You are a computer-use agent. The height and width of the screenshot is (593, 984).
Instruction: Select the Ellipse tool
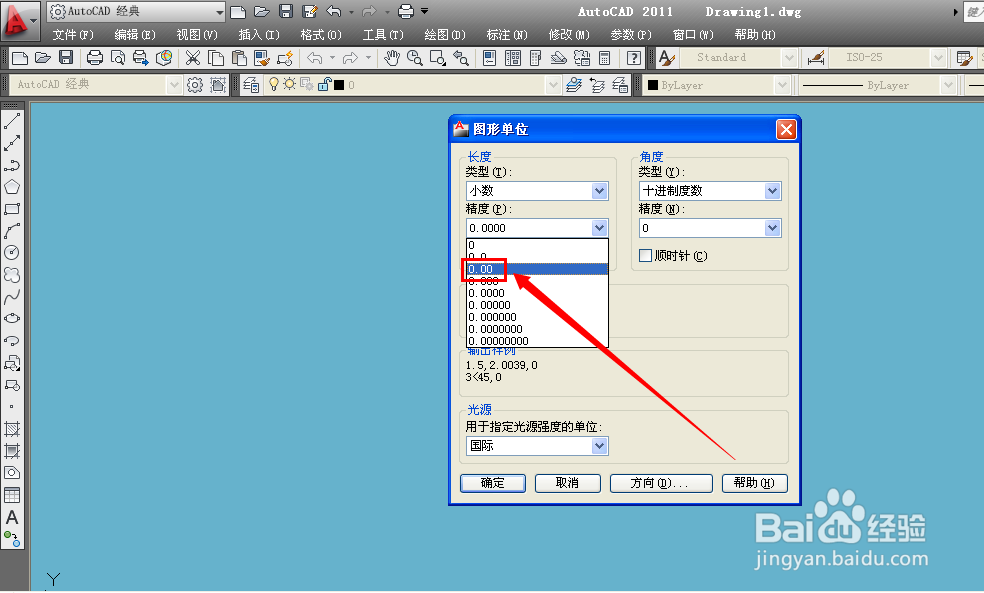(12, 319)
